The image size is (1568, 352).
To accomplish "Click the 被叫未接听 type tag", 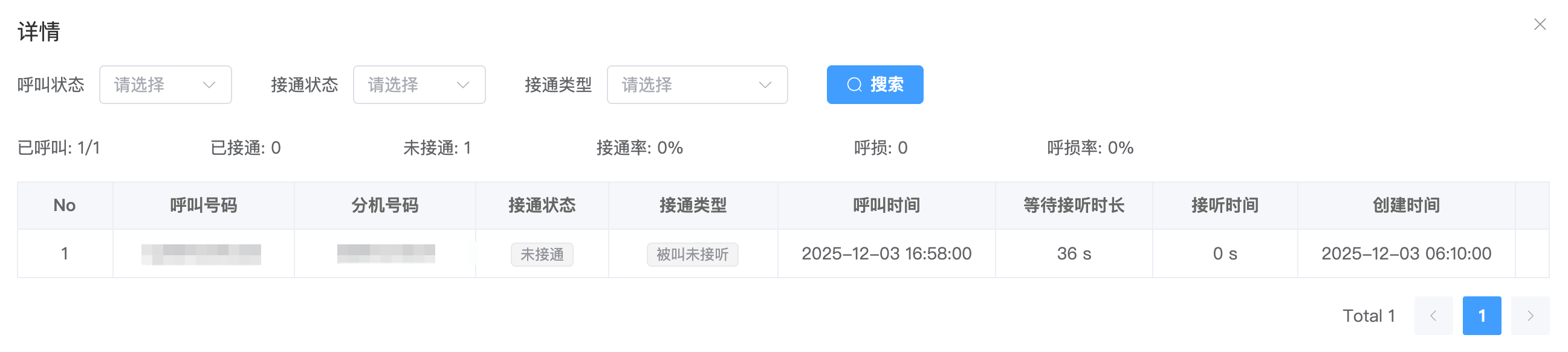I will 692,254.
